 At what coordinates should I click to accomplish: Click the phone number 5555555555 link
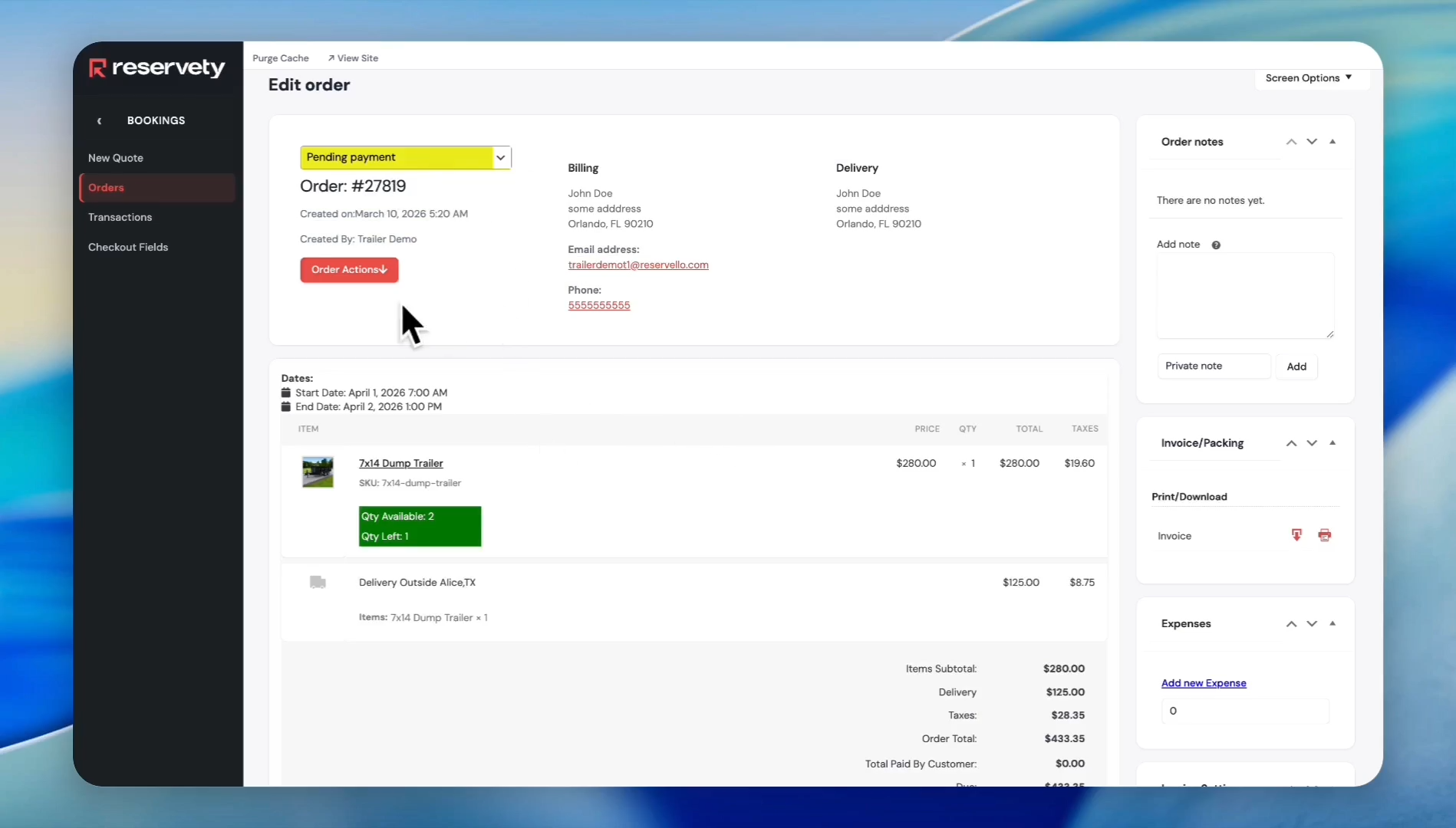[599, 305]
